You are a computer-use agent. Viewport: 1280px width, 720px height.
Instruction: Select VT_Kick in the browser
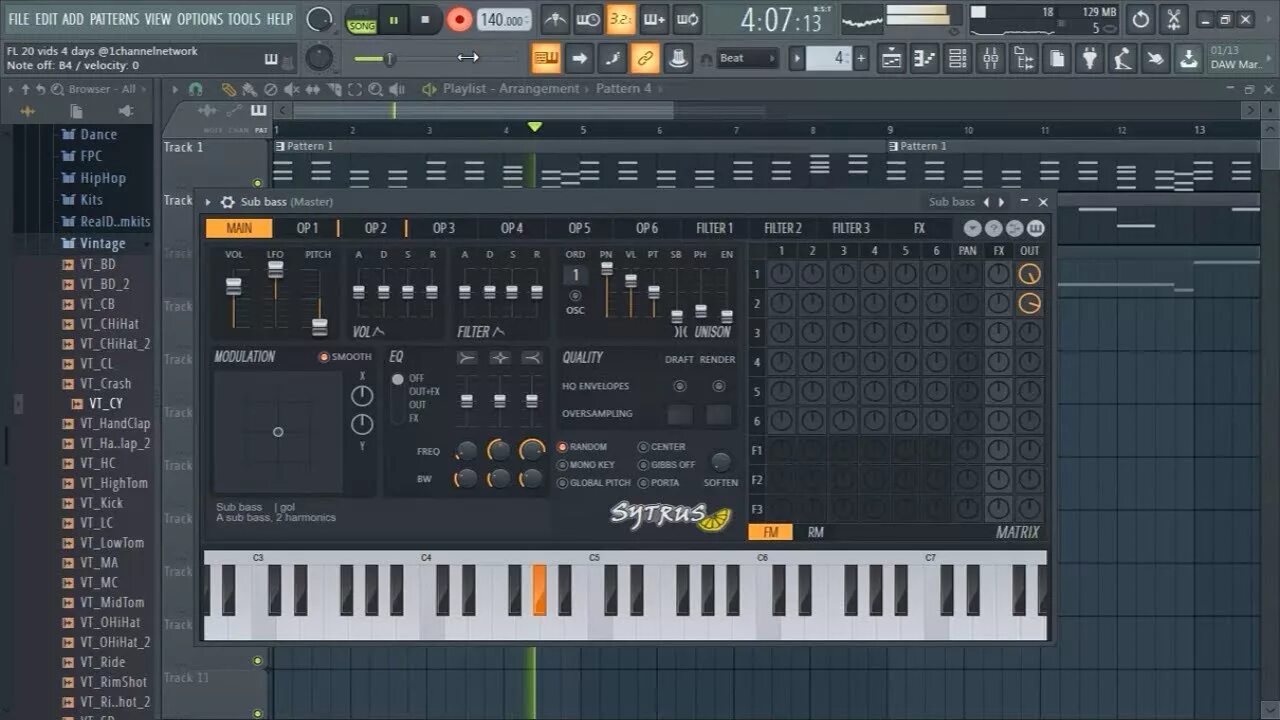pyautogui.click(x=102, y=503)
